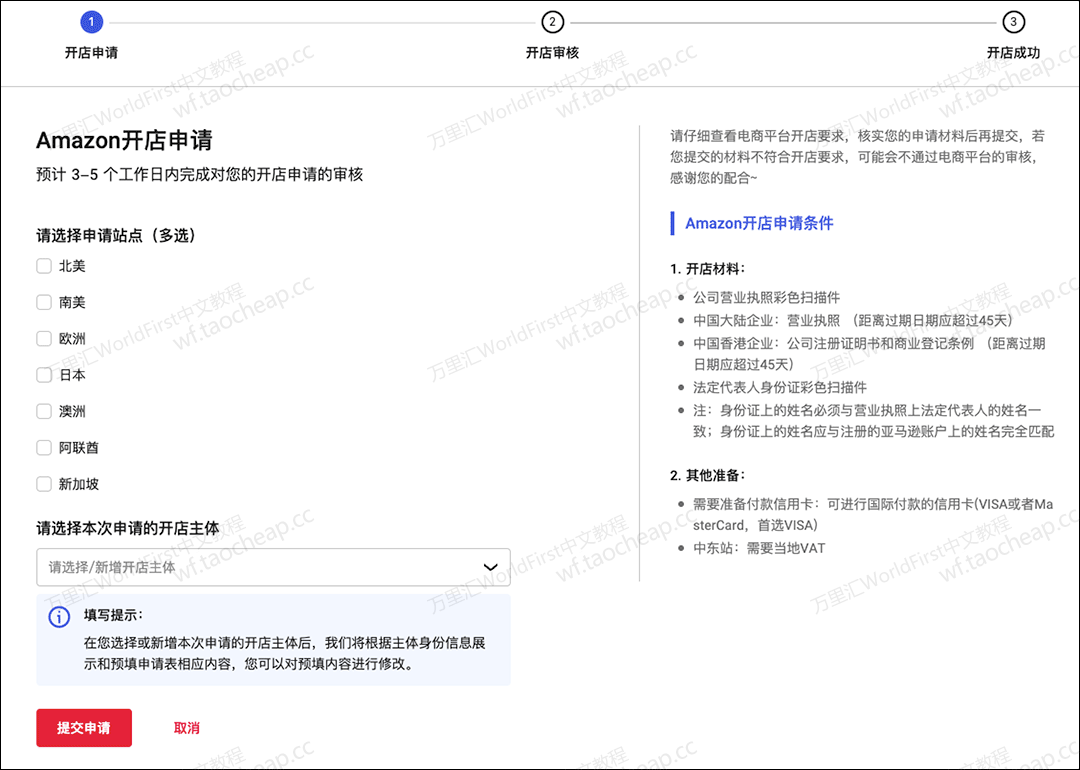Check the 北美 site checkbox

[x=44, y=266]
